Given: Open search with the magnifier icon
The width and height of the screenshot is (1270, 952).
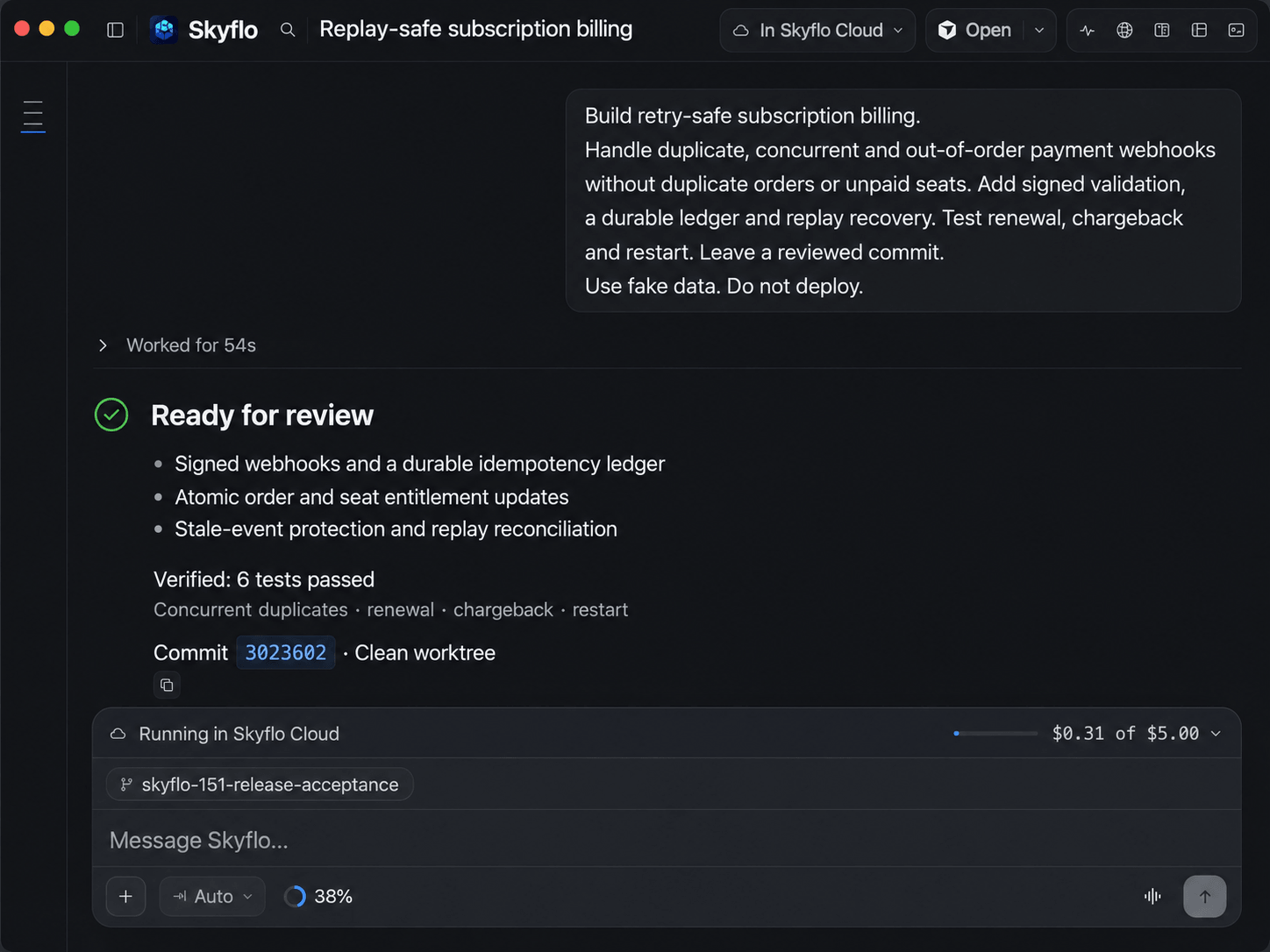Looking at the screenshot, I should (288, 30).
